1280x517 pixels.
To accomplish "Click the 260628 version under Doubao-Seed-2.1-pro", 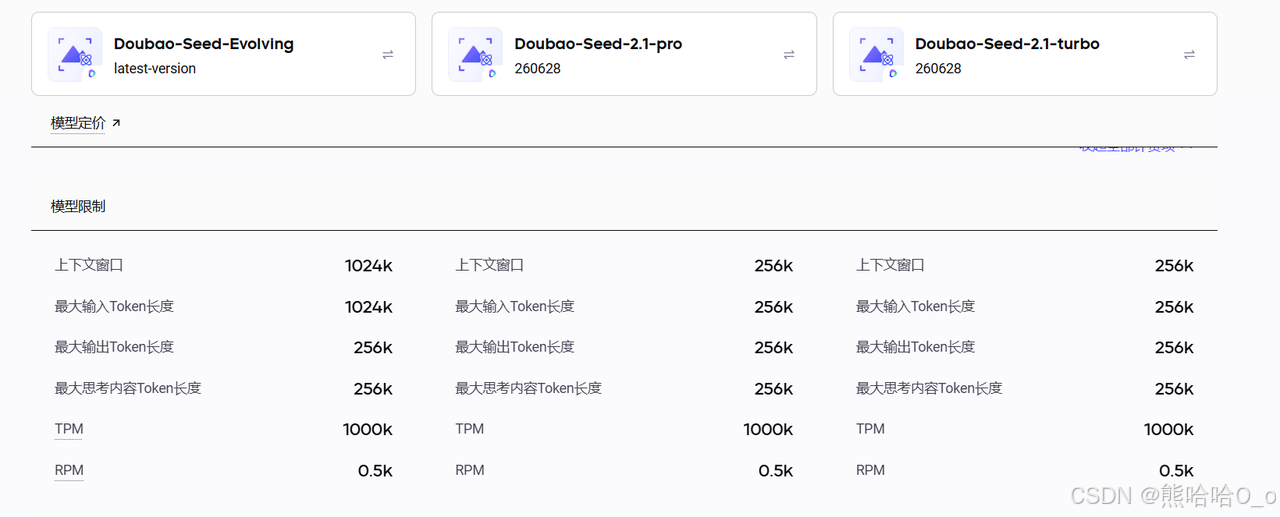I will 538,69.
